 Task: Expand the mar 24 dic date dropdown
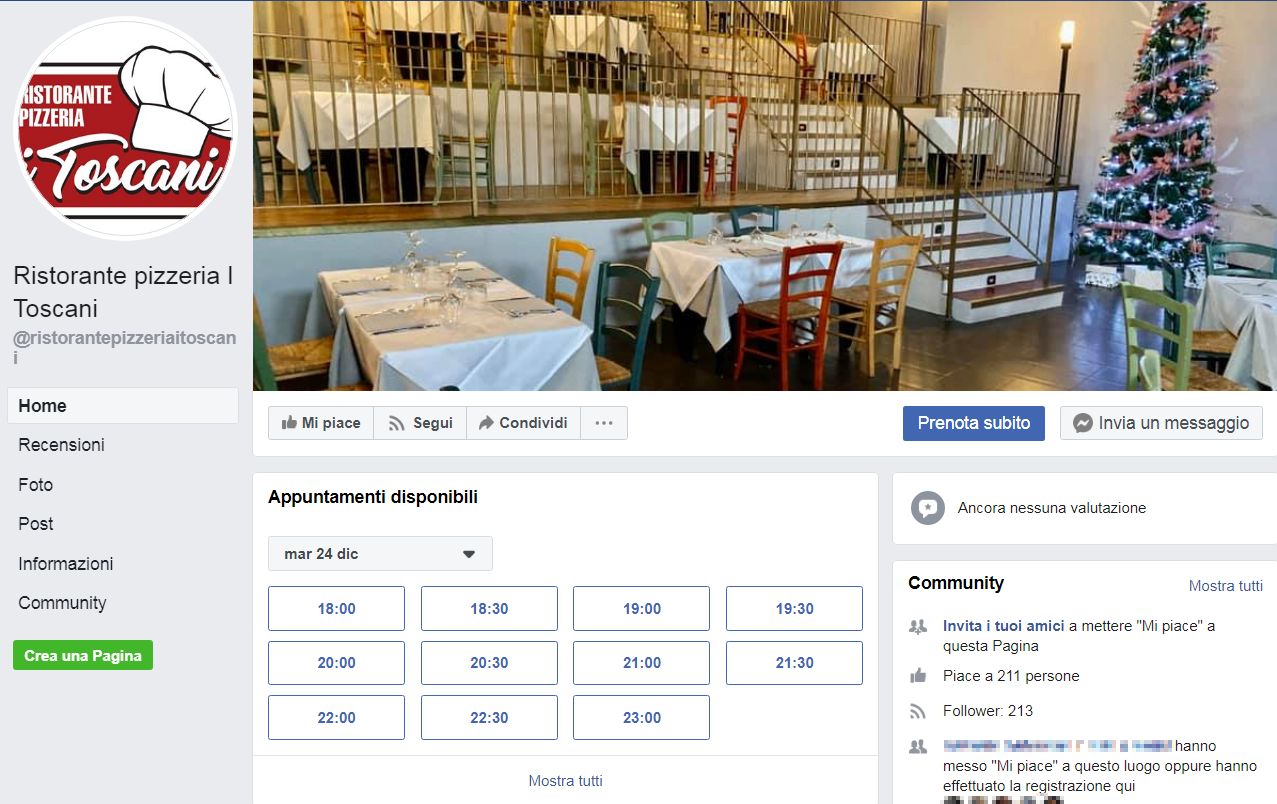point(380,554)
